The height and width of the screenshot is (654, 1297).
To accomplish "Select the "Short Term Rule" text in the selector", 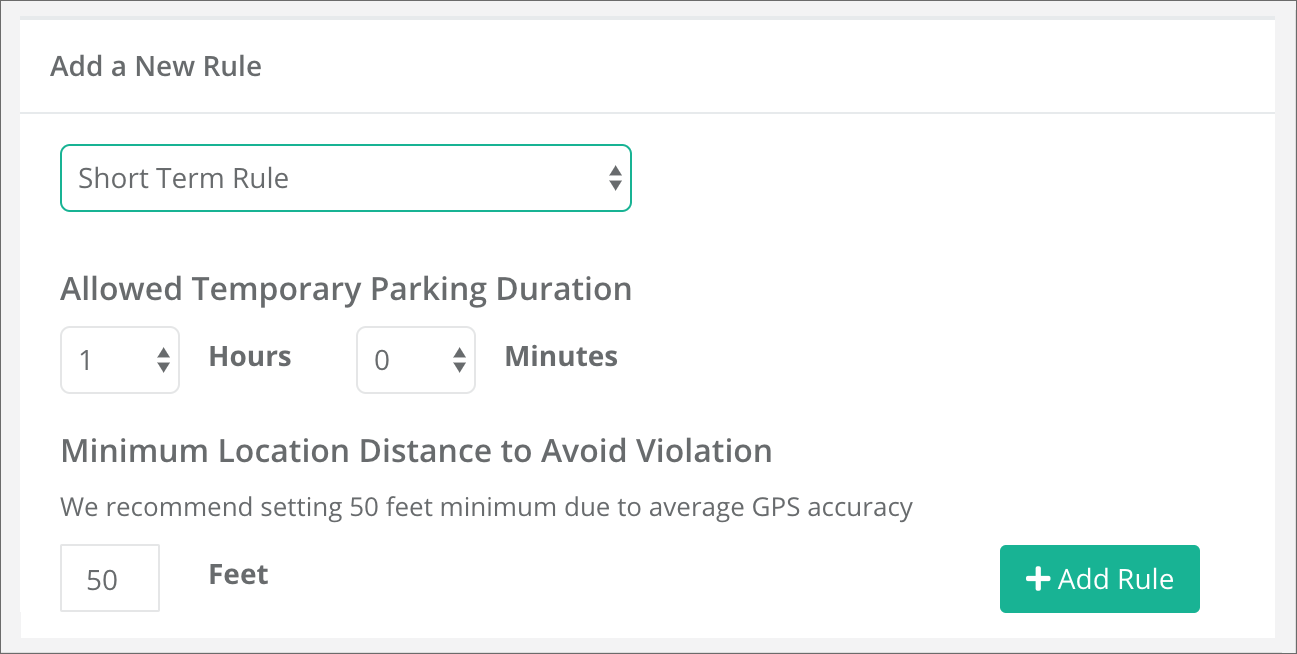I will (183, 178).
